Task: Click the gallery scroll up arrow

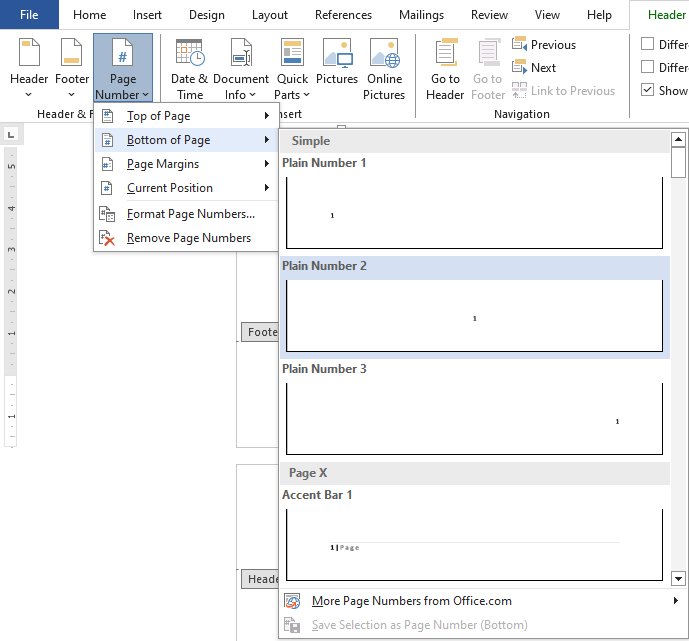Action: click(x=678, y=140)
